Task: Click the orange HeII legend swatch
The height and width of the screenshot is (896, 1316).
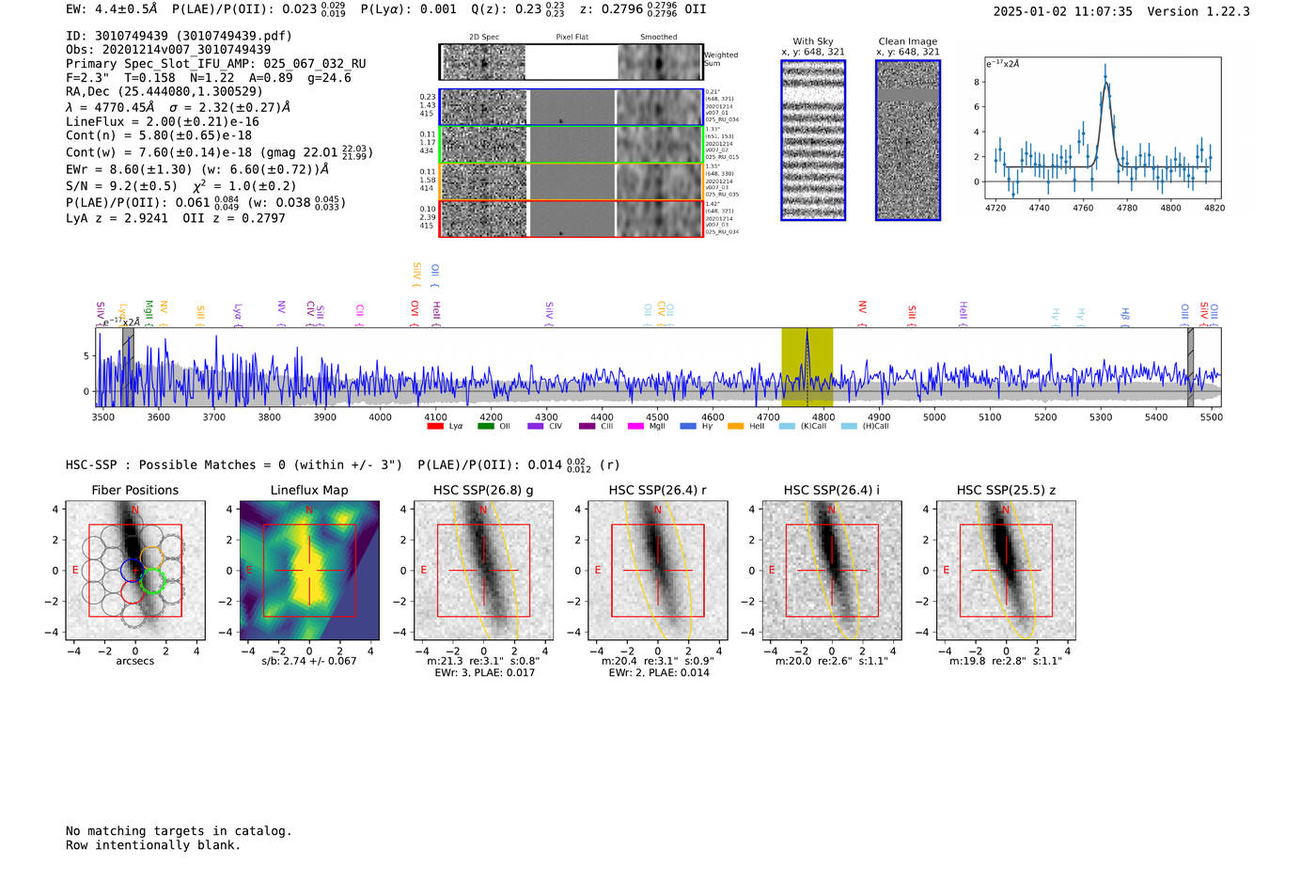Action: click(735, 426)
